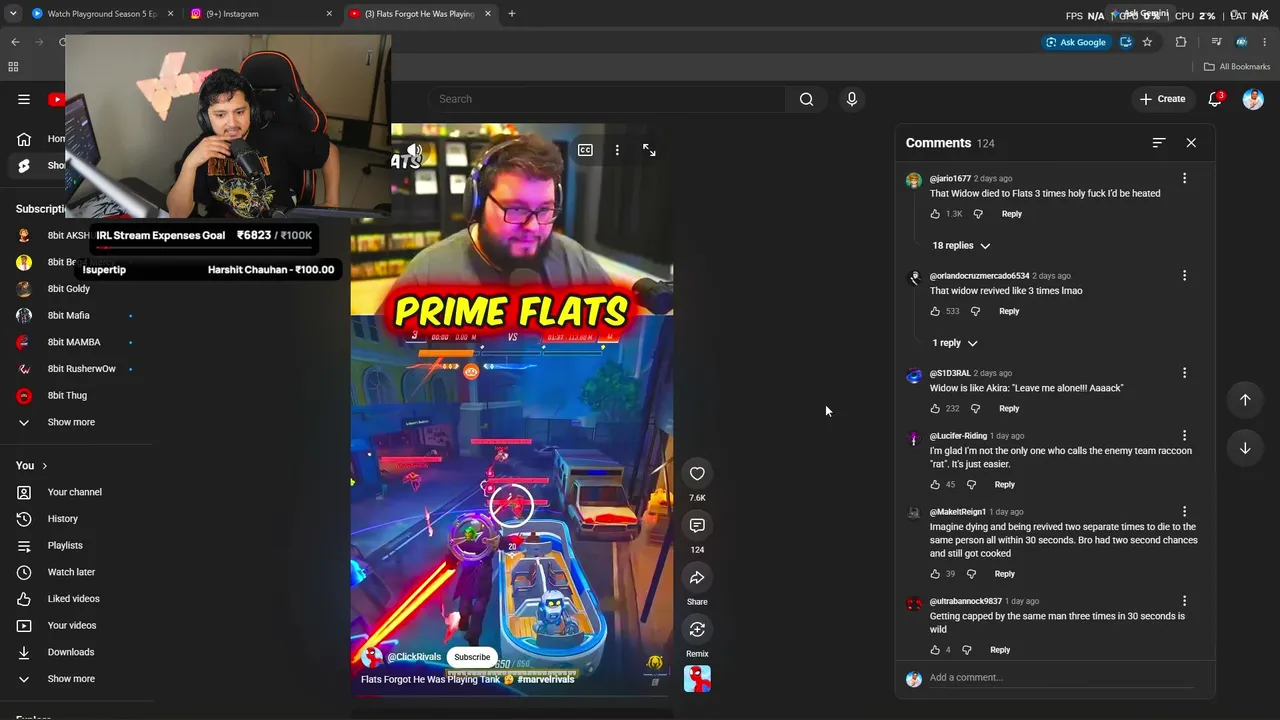
Task: Open the YouTube guide hamburger menu
Action: pos(24,99)
